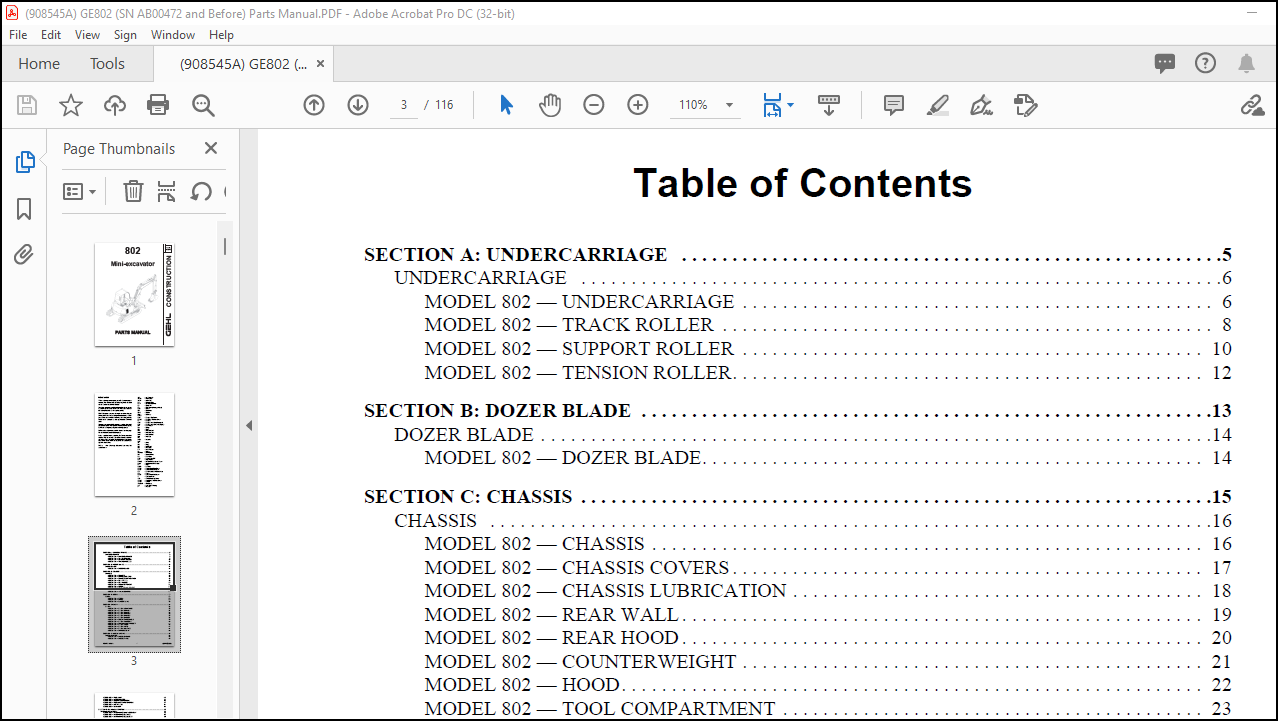Click MODEL 802 — REAR WALL line
The width and height of the screenshot is (1278, 721).
[828, 615]
